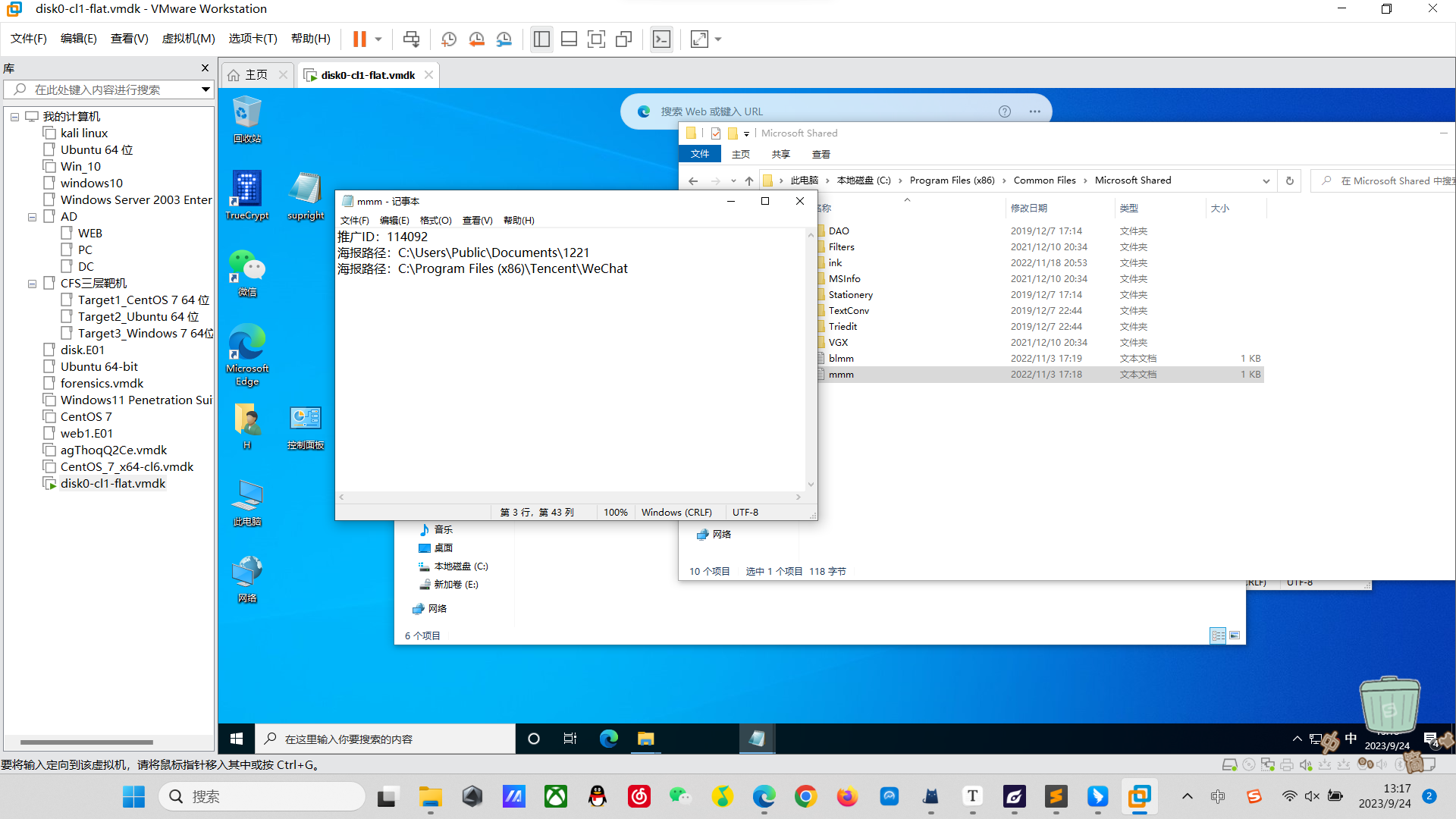
Task: Collapse the AD tree folder
Action: pyautogui.click(x=32, y=217)
